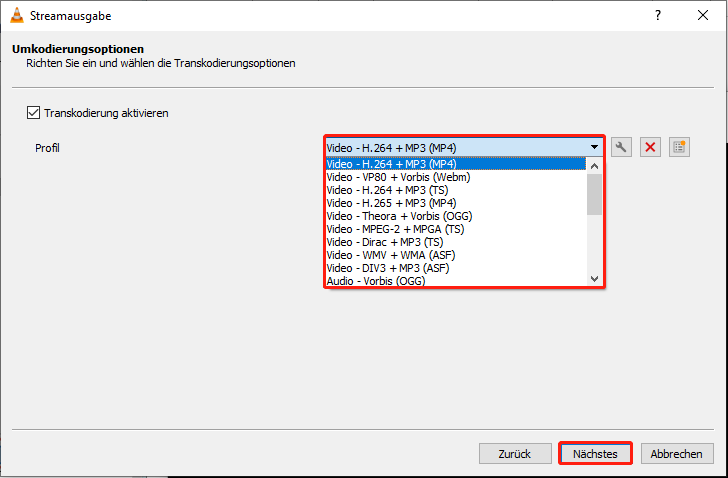Select Video - H.264 + MP3 (TS)
The height and width of the screenshot is (478, 728).
(x=455, y=190)
